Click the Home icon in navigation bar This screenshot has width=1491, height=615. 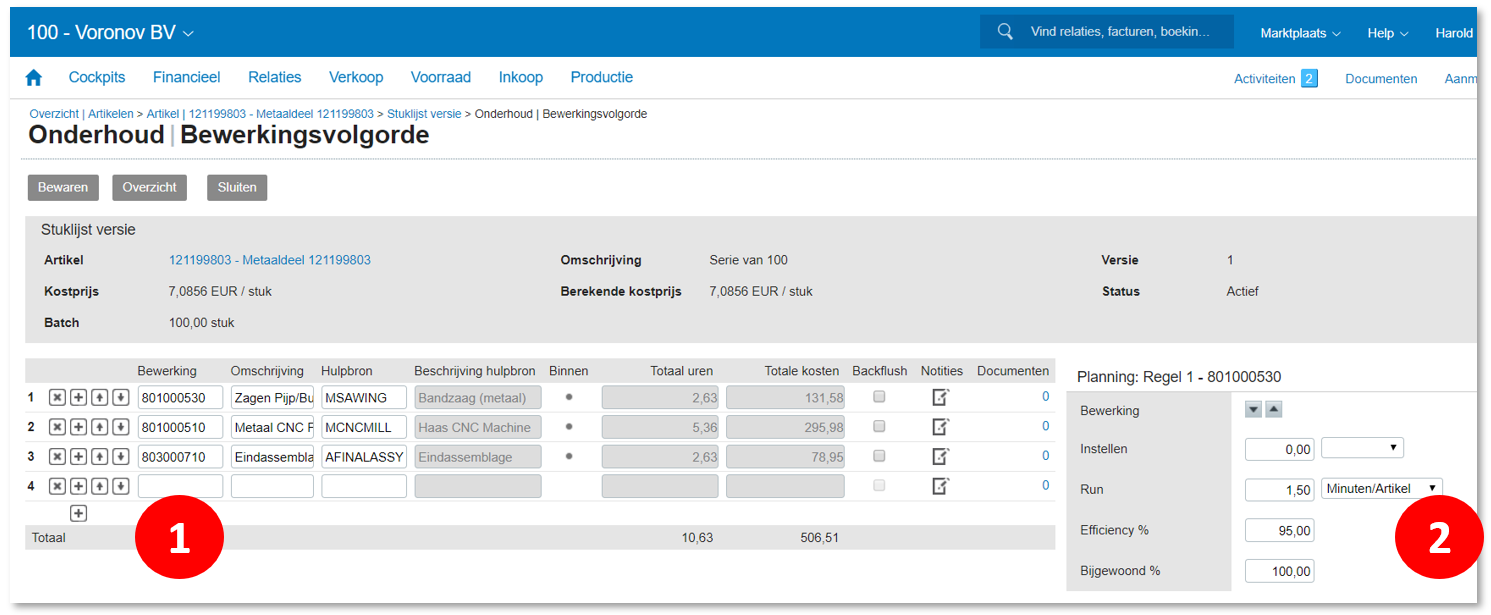pyautogui.click(x=34, y=78)
